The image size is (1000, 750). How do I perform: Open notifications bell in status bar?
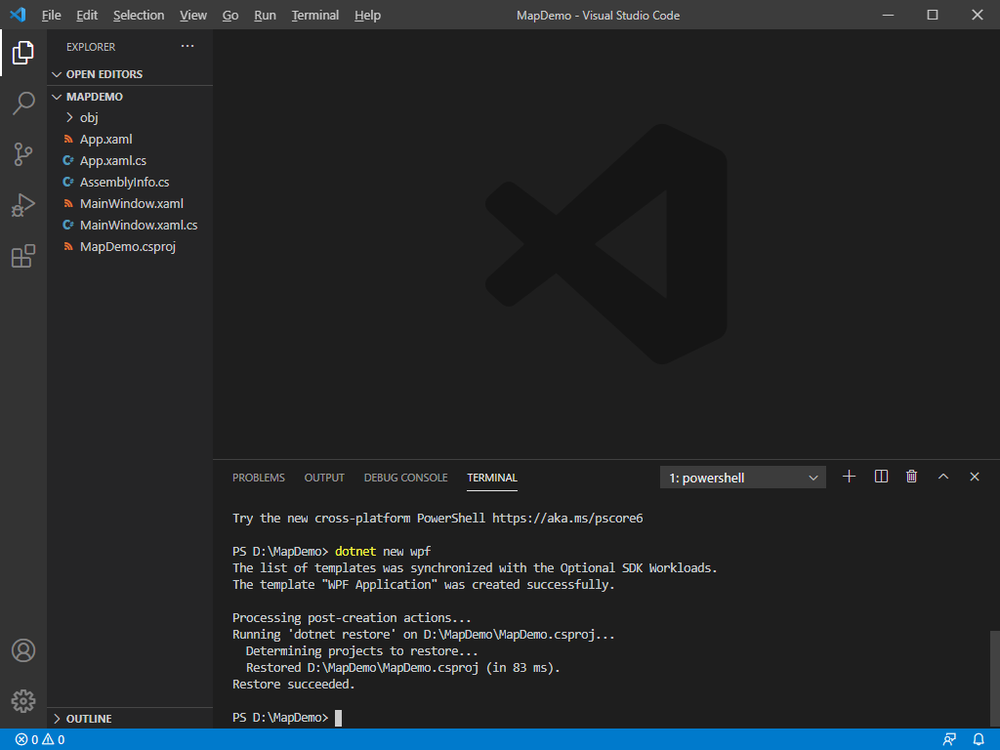click(978, 740)
